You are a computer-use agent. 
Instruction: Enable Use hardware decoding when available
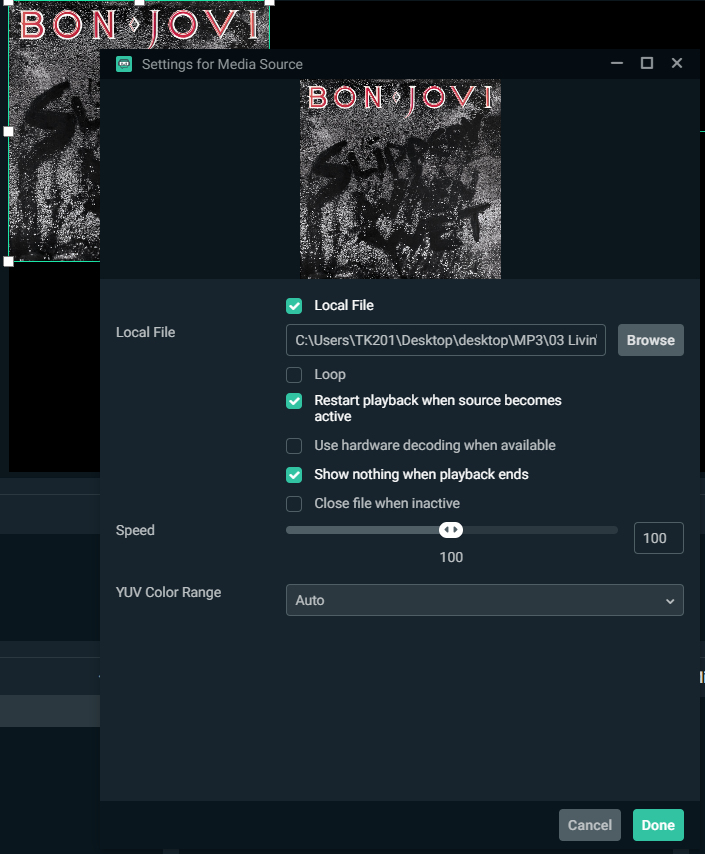(294, 446)
